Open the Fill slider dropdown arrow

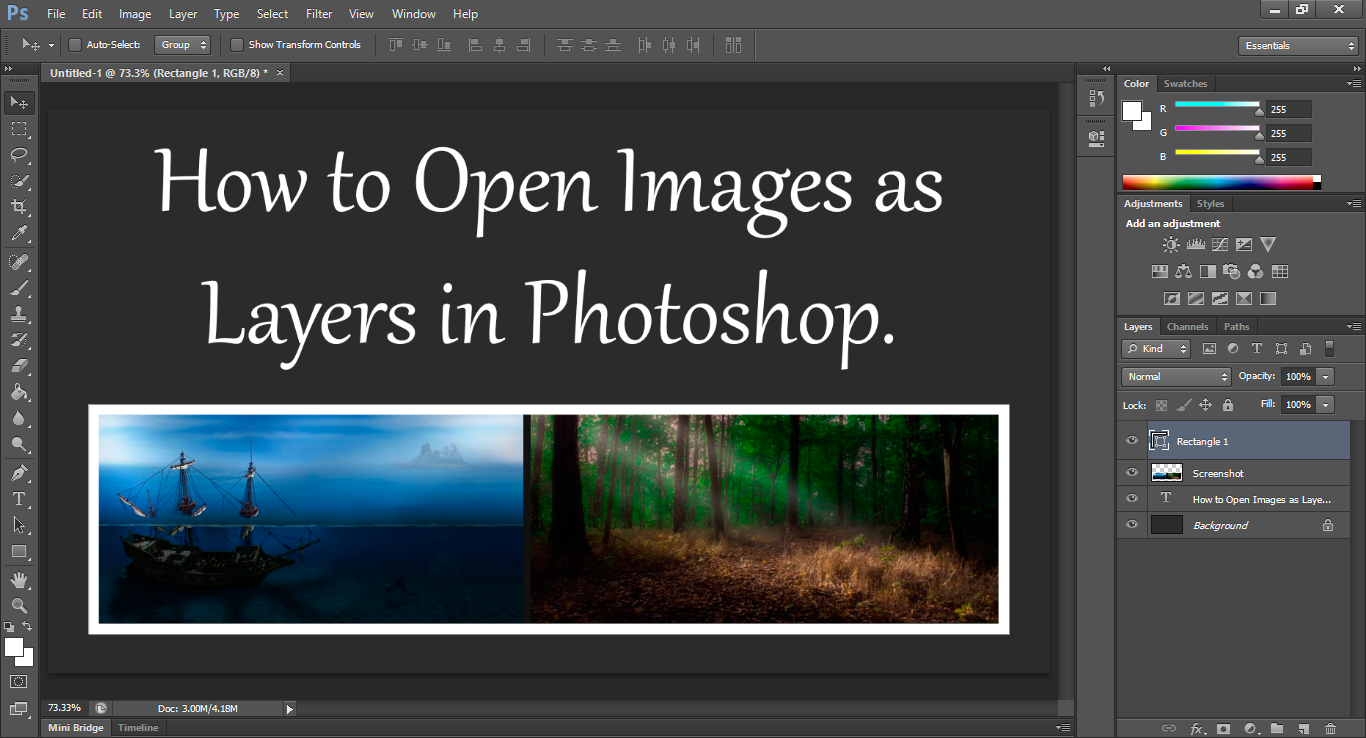(x=1326, y=405)
